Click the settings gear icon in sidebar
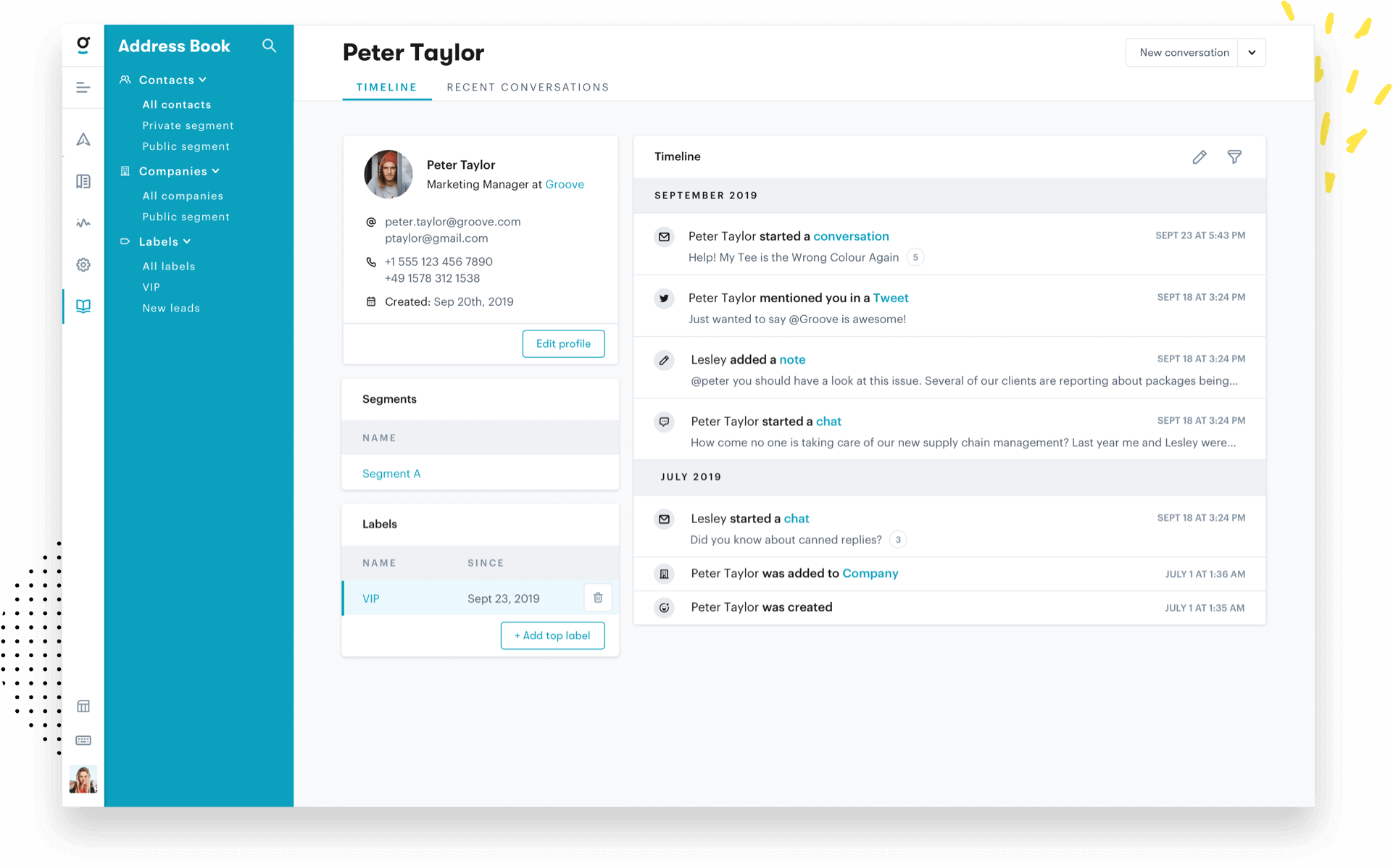The width and height of the screenshot is (1393, 868). point(84,264)
